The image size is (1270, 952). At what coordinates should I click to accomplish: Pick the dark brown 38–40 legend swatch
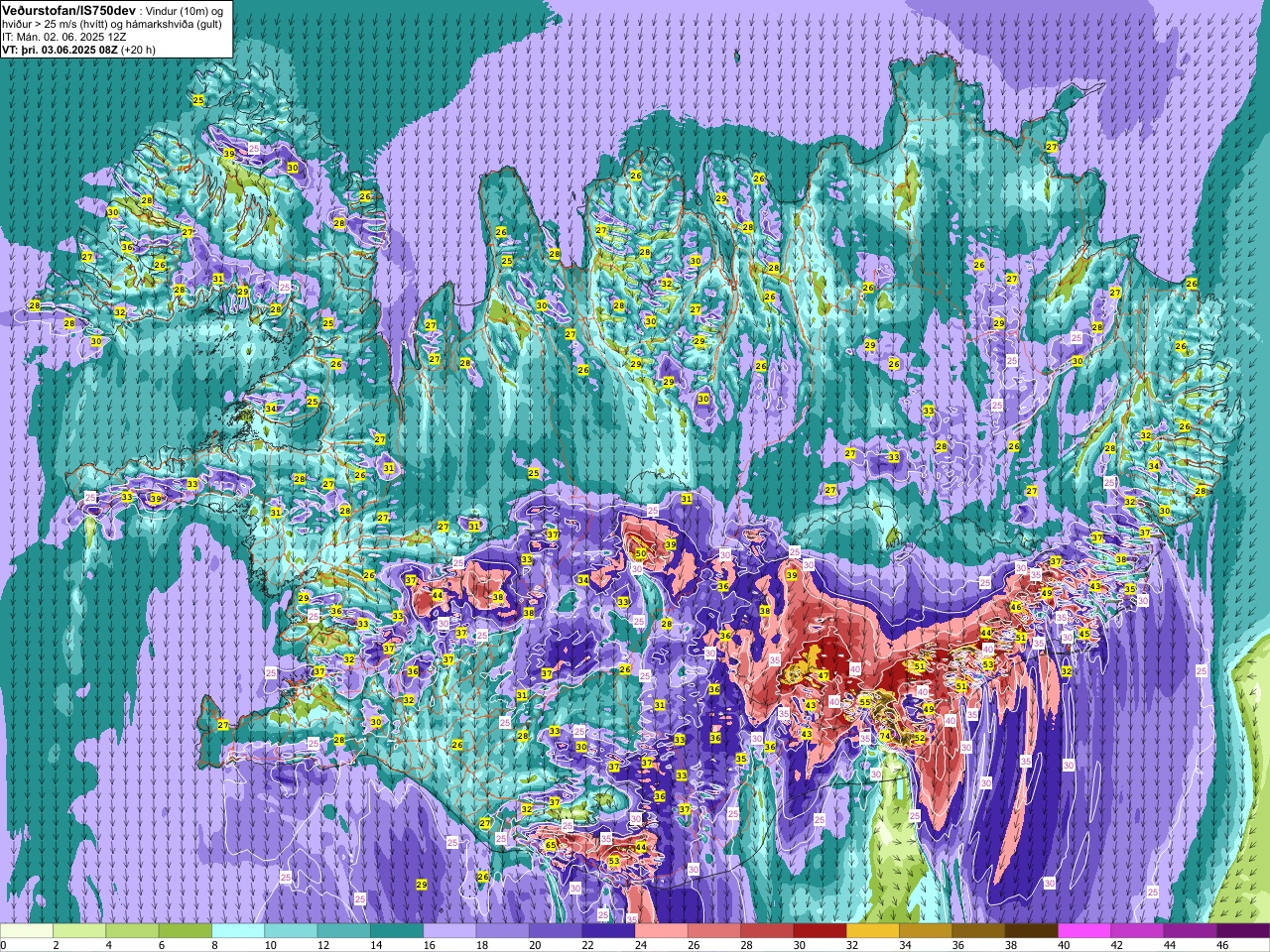[1031, 931]
